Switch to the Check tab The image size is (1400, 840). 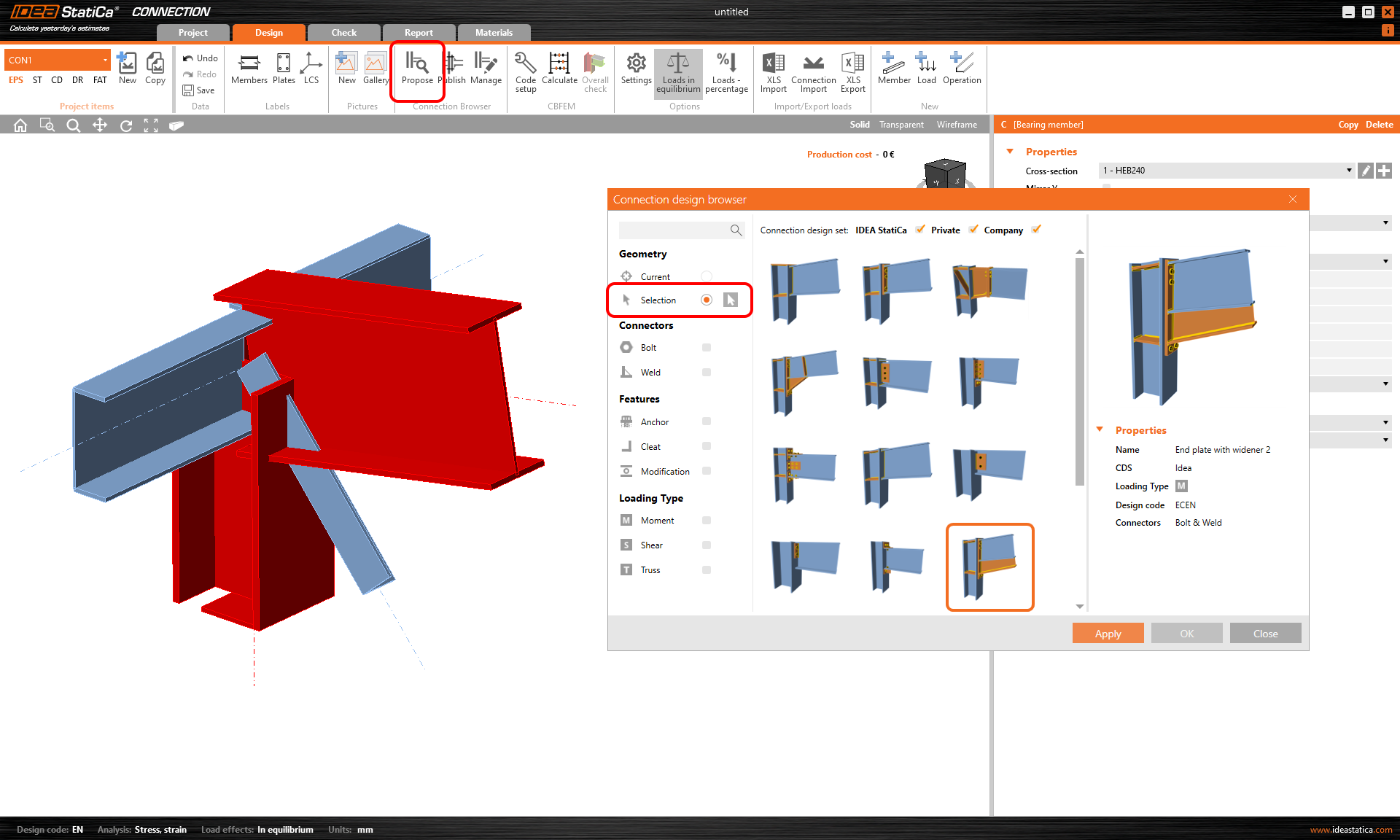click(x=343, y=33)
